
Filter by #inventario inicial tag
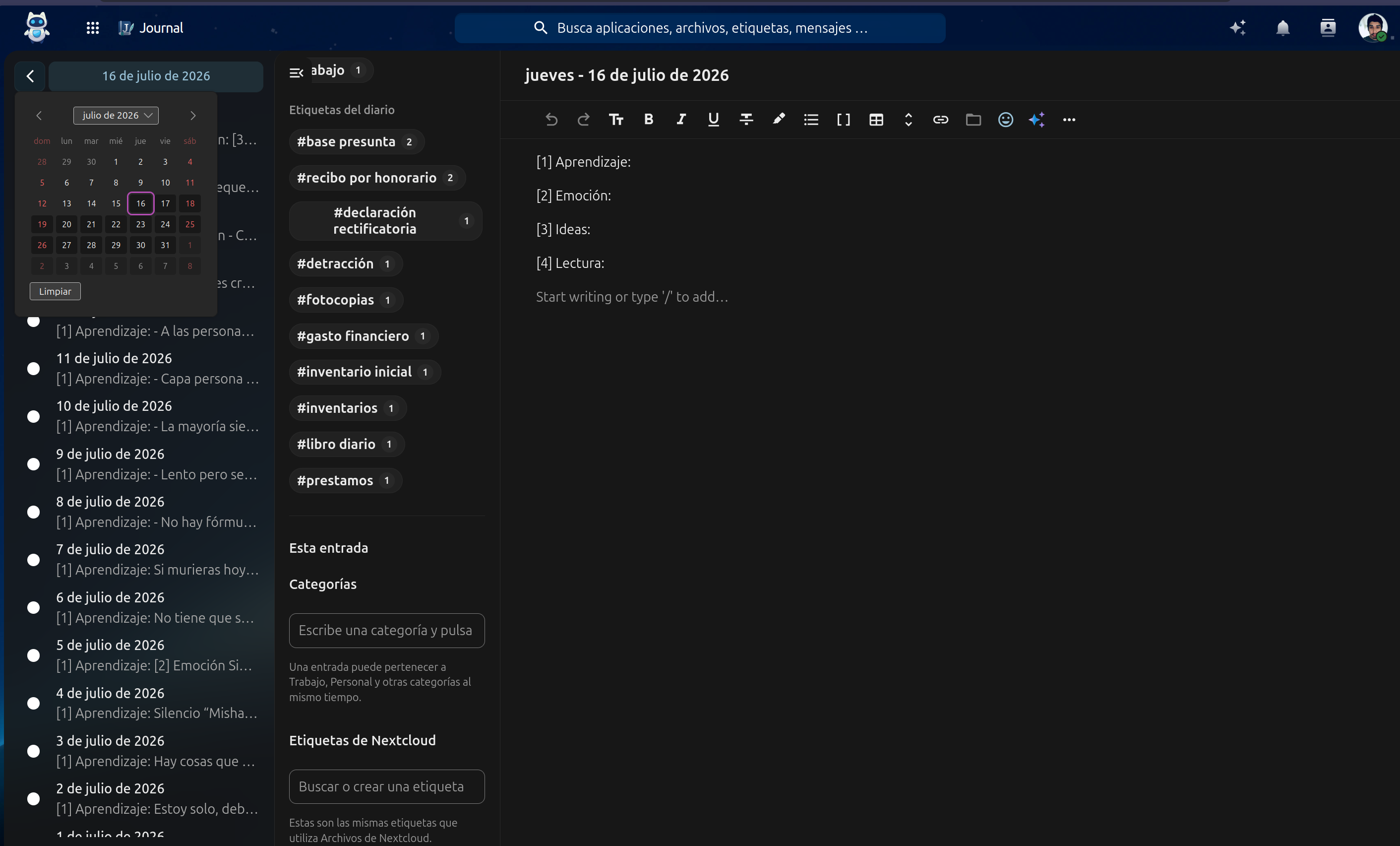(x=365, y=372)
